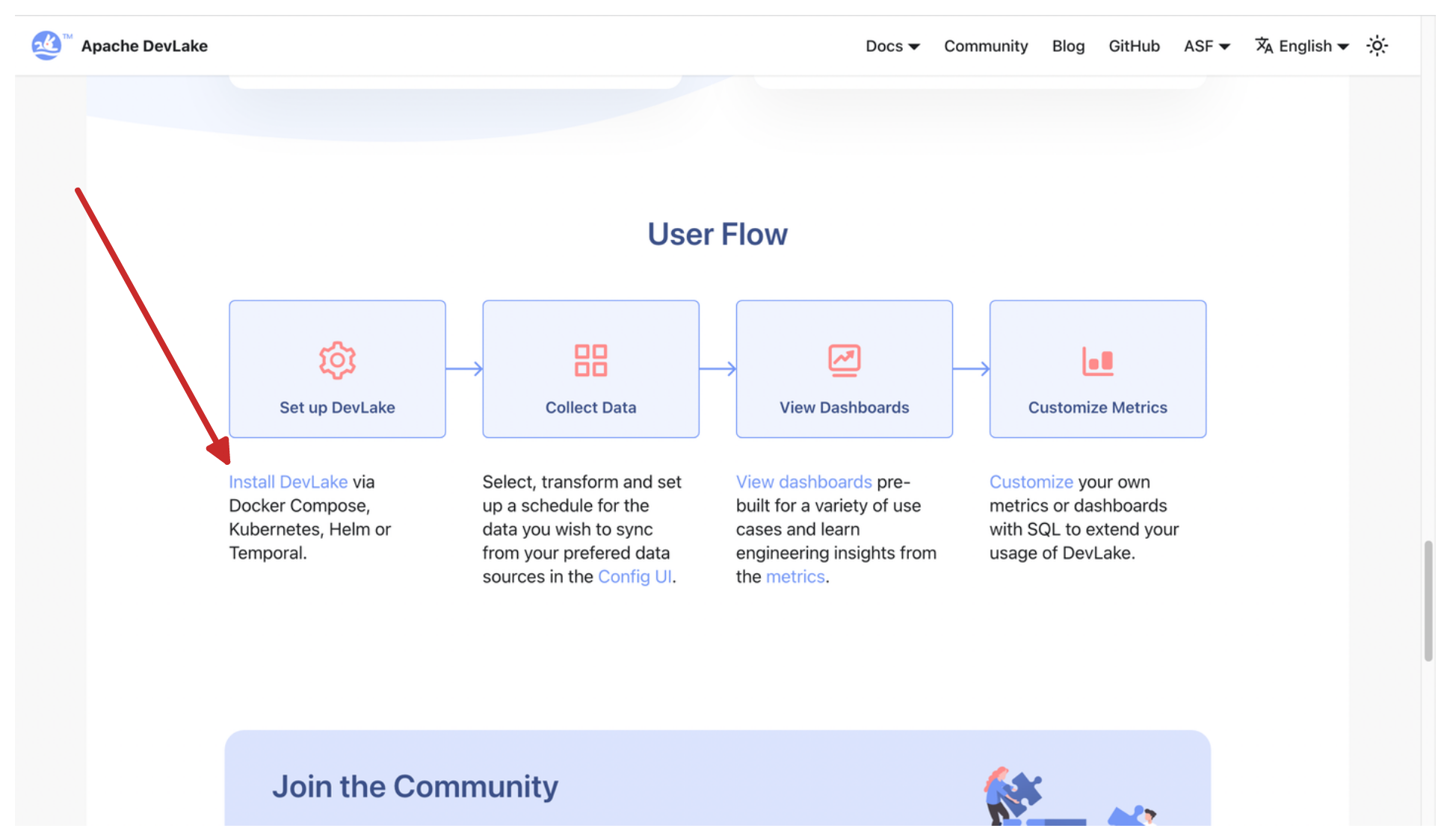Toggle dark mode with the sun icon

pos(1377,46)
